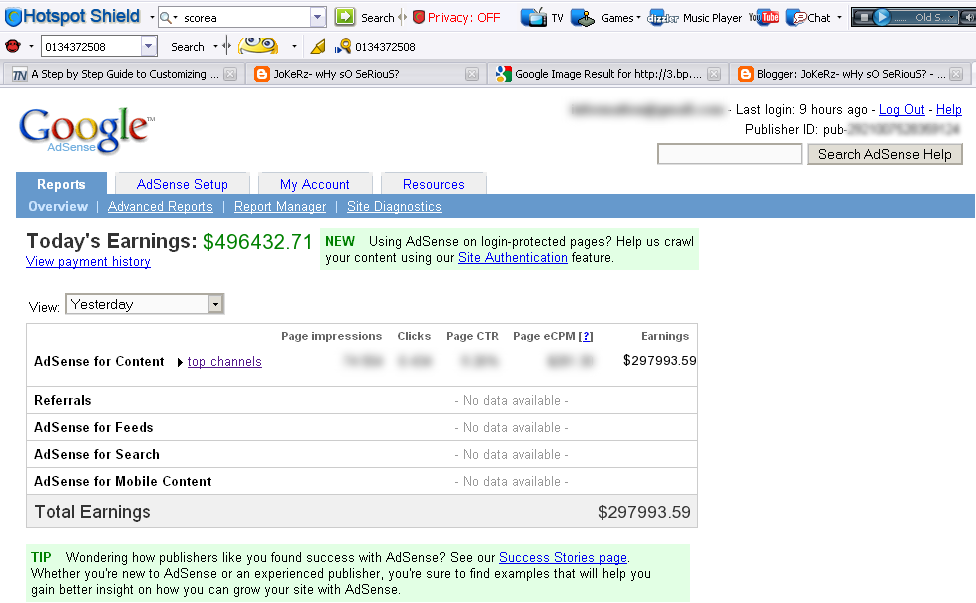976x603 pixels.
Task: Open the Hotspot Shield menu arrow
Action: click(x=152, y=17)
